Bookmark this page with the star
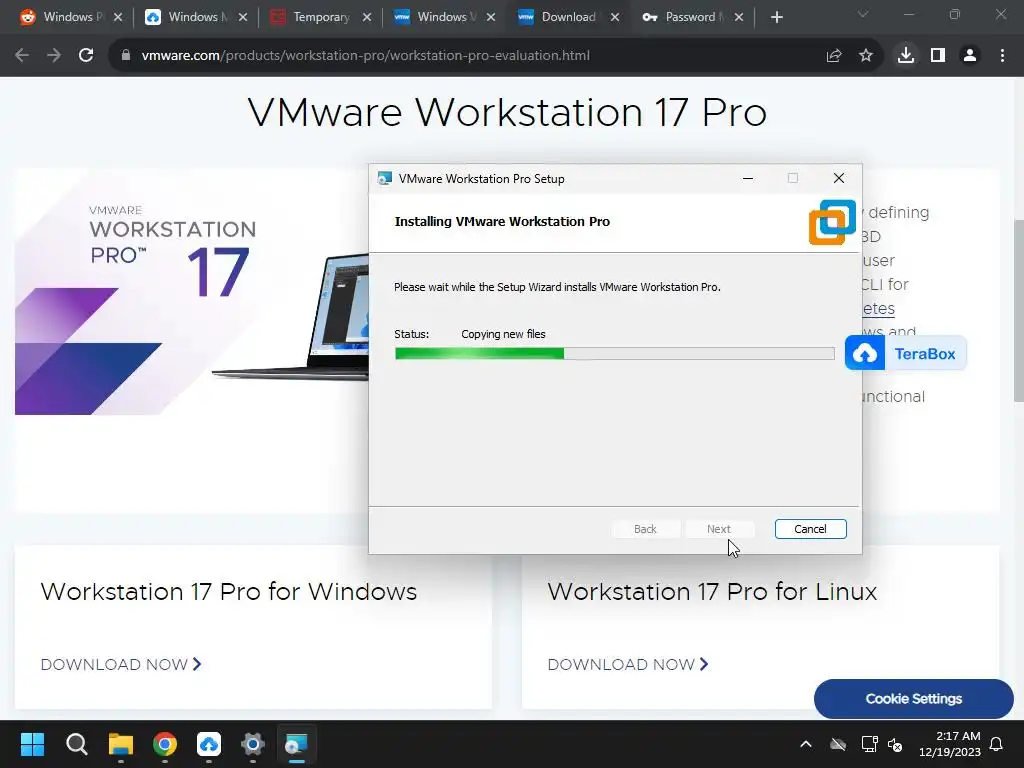Screen dimensions: 1024x768 click(866, 56)
